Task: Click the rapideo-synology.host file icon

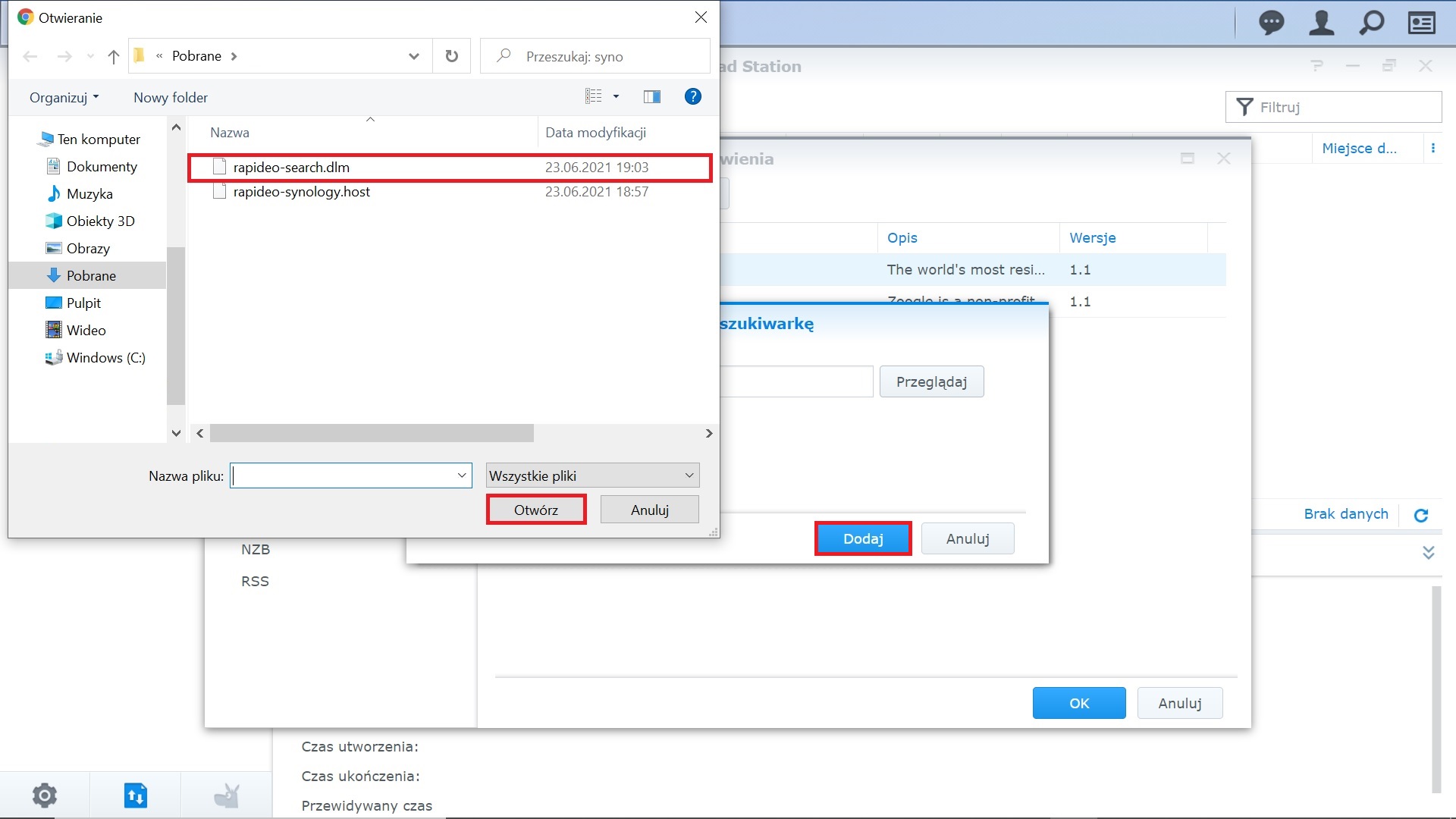Action: tap(220, 192)
